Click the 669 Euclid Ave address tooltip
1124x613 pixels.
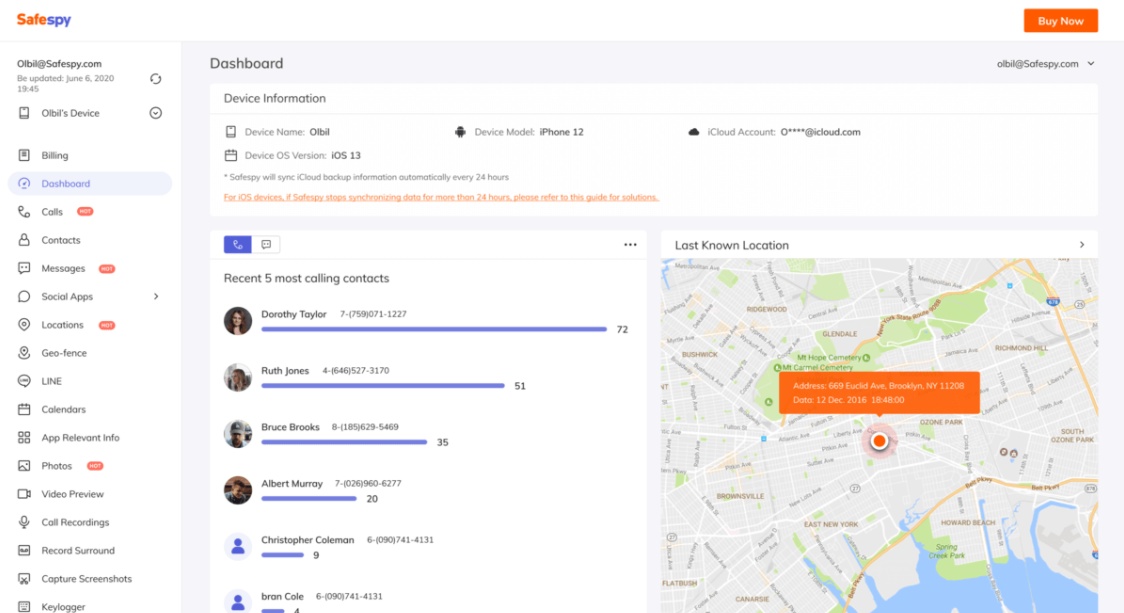[x=880, y=392]
